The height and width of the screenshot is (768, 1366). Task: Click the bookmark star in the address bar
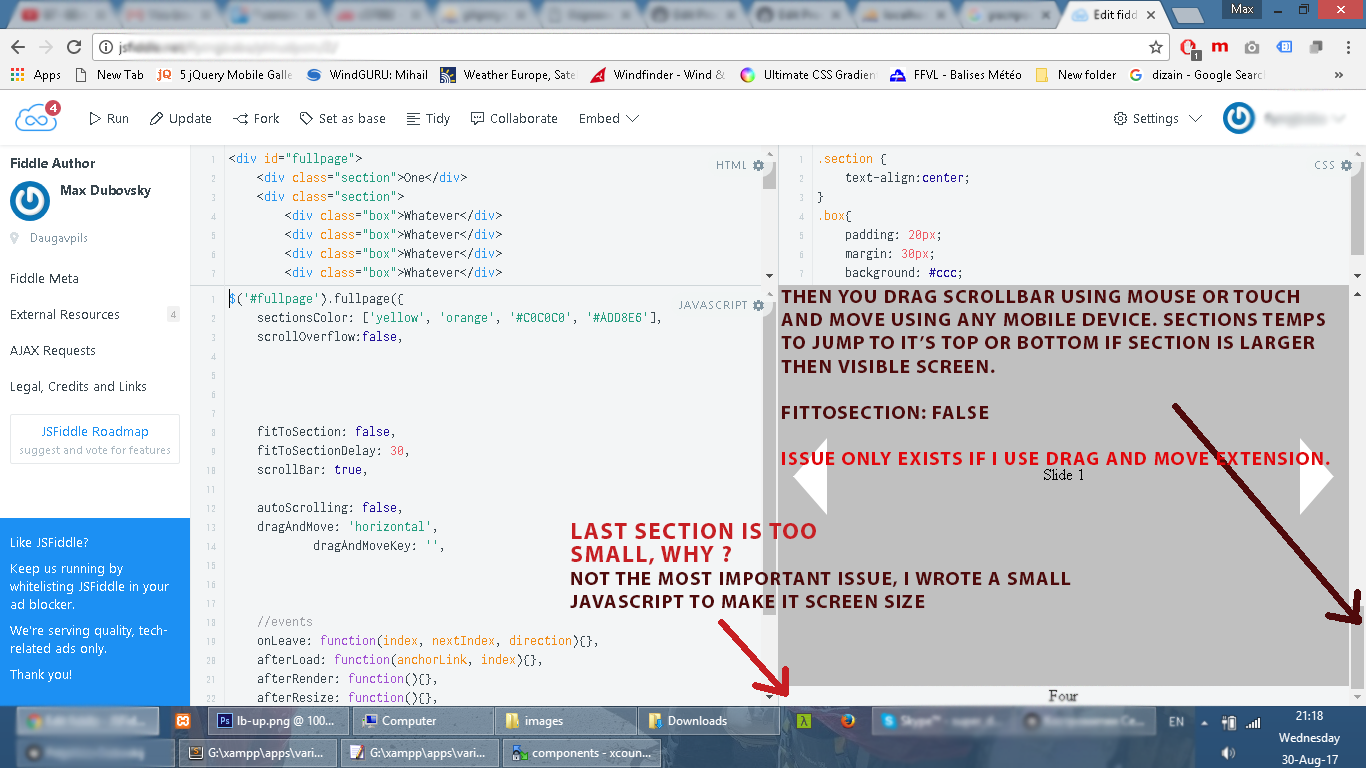pyautogui.click(x=1155, y=45)
